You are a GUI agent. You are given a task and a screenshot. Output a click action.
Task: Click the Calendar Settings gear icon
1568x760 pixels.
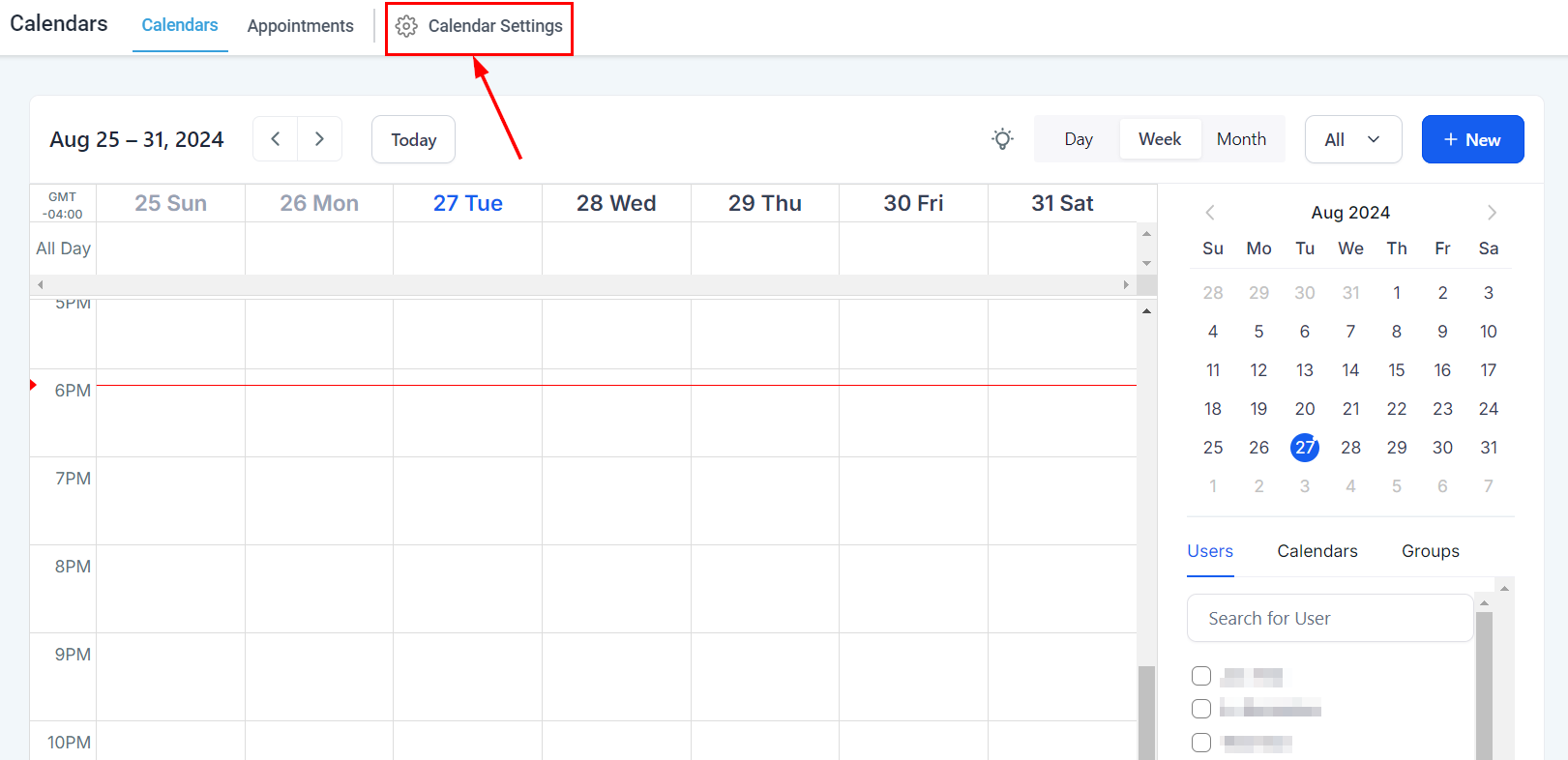tap(406, 26)
